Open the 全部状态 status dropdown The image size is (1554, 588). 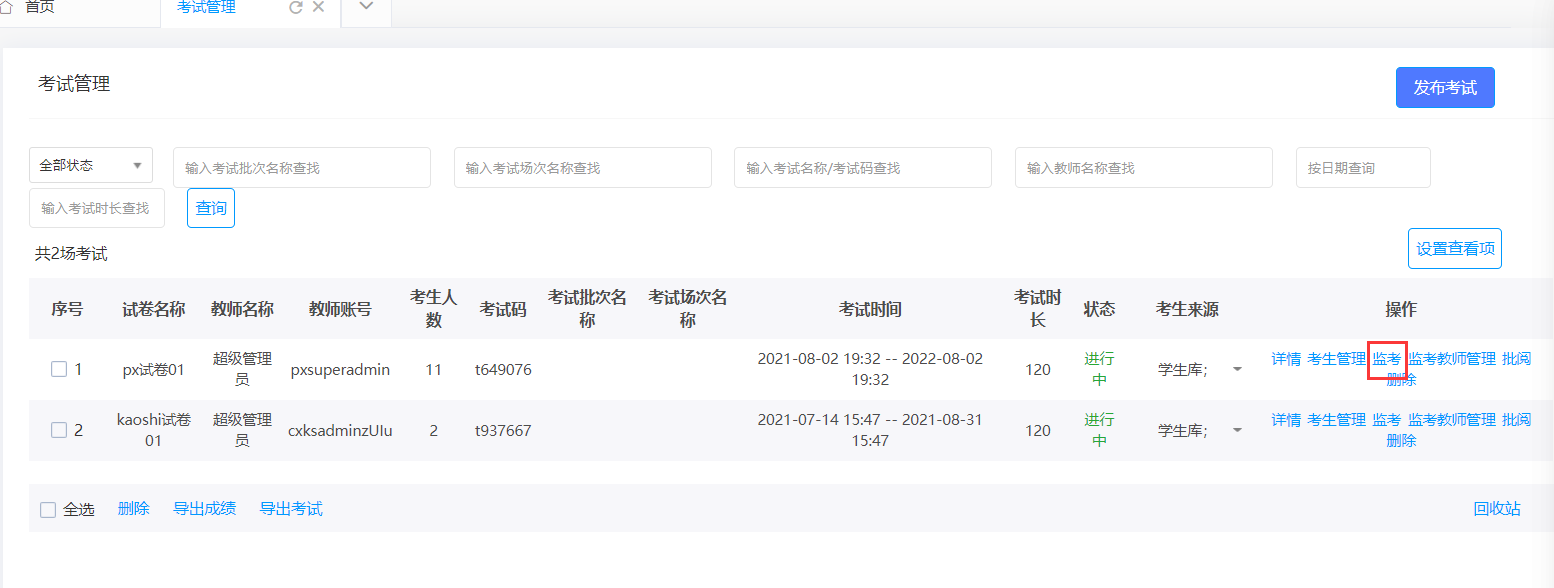(x=91, y=165)
